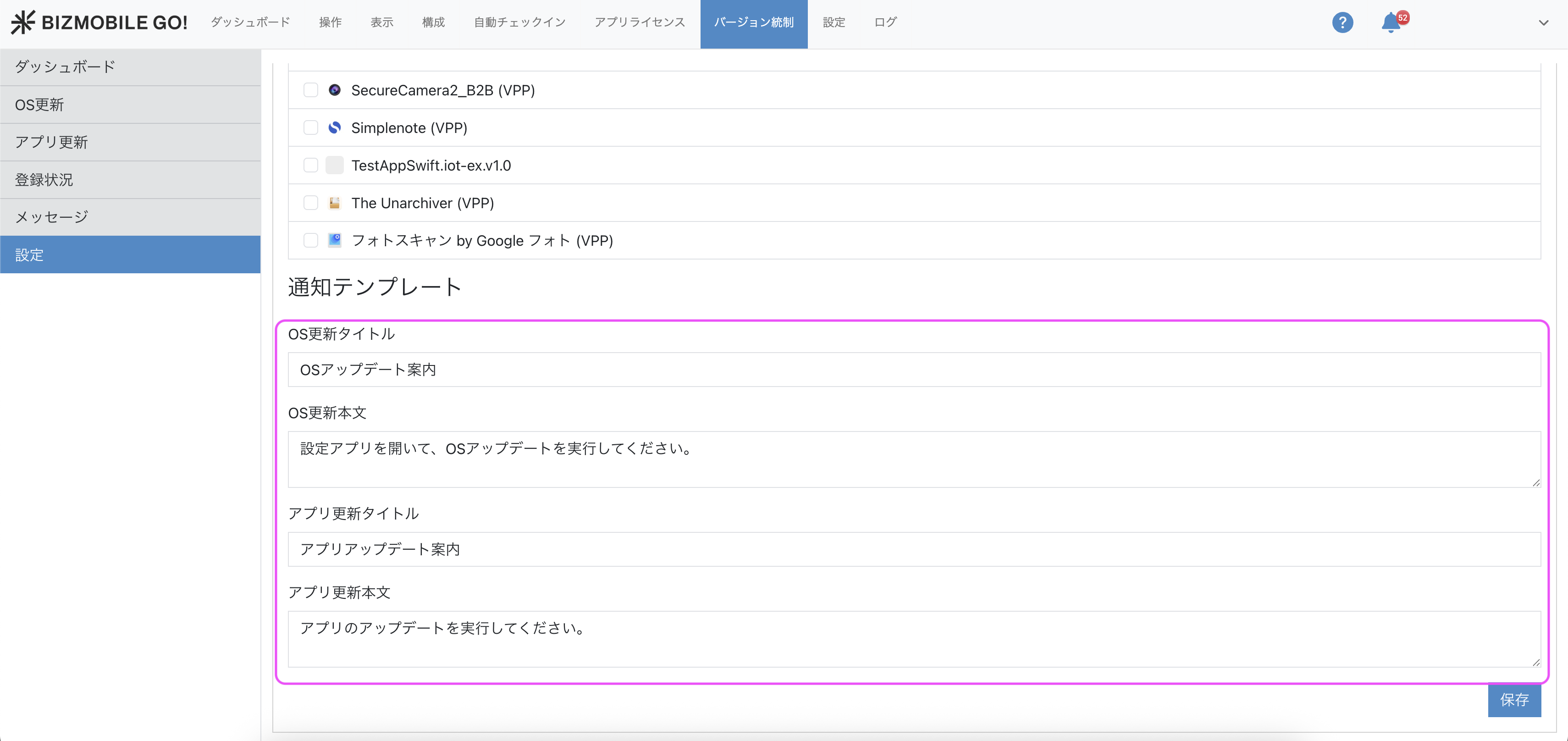
Task: Check the SecureCamera2_B2B (VPP) checkbox
Action: pyautogui.click(x=310, y=90)
